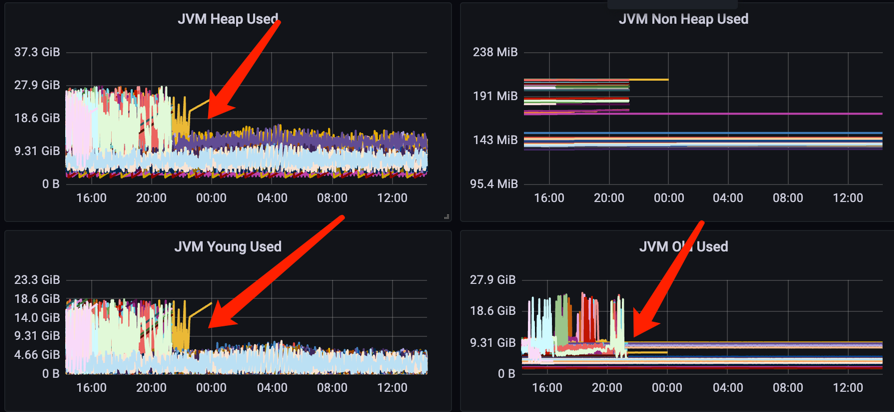Click the 0 B label in JVM Young Used
This screenshot has width=894, height=412.
(x=49, y=374)
